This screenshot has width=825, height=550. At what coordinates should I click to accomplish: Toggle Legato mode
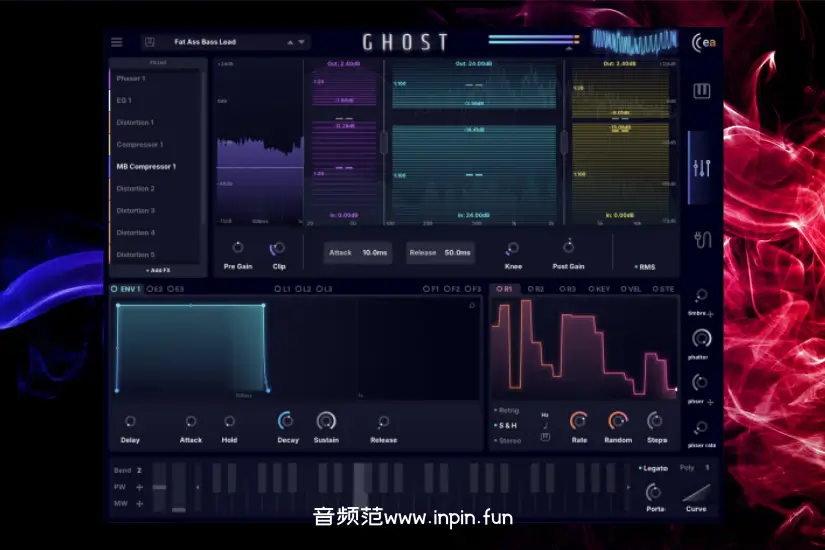tap(653, 468)
